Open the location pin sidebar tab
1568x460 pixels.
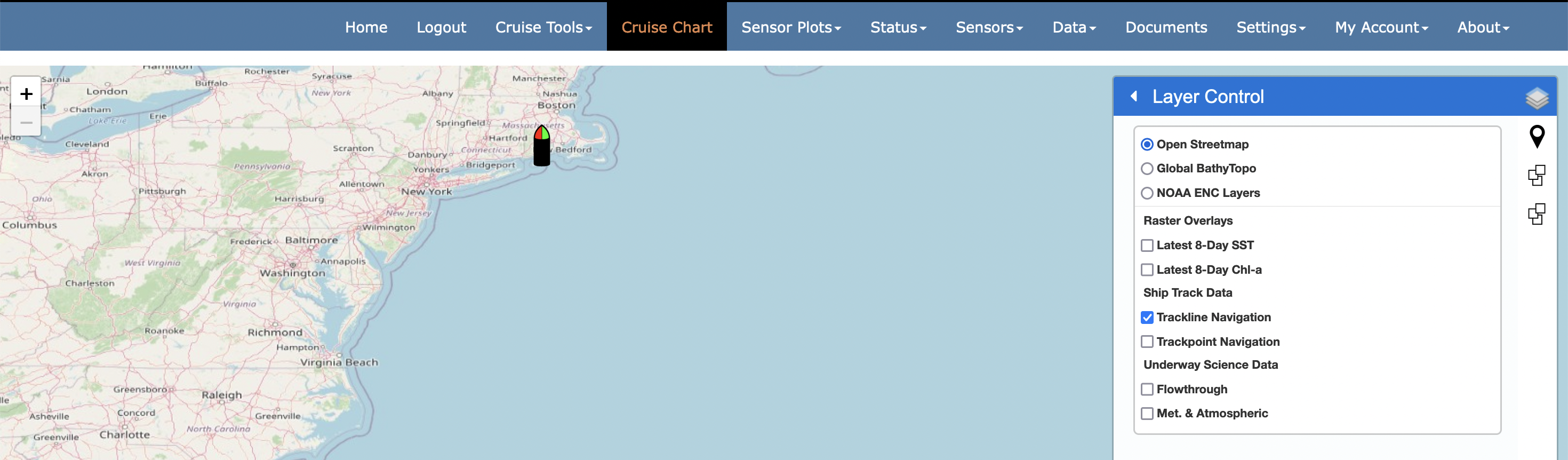1537,137
